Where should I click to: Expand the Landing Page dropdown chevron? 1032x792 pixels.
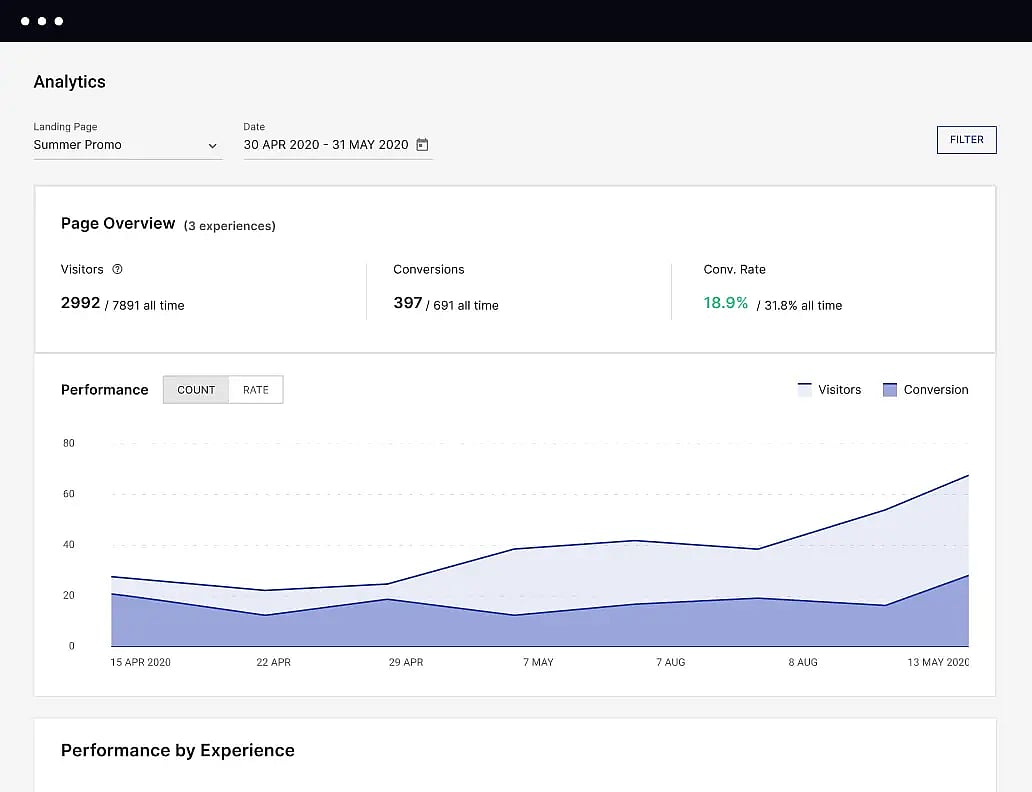[x=212, y=146]
